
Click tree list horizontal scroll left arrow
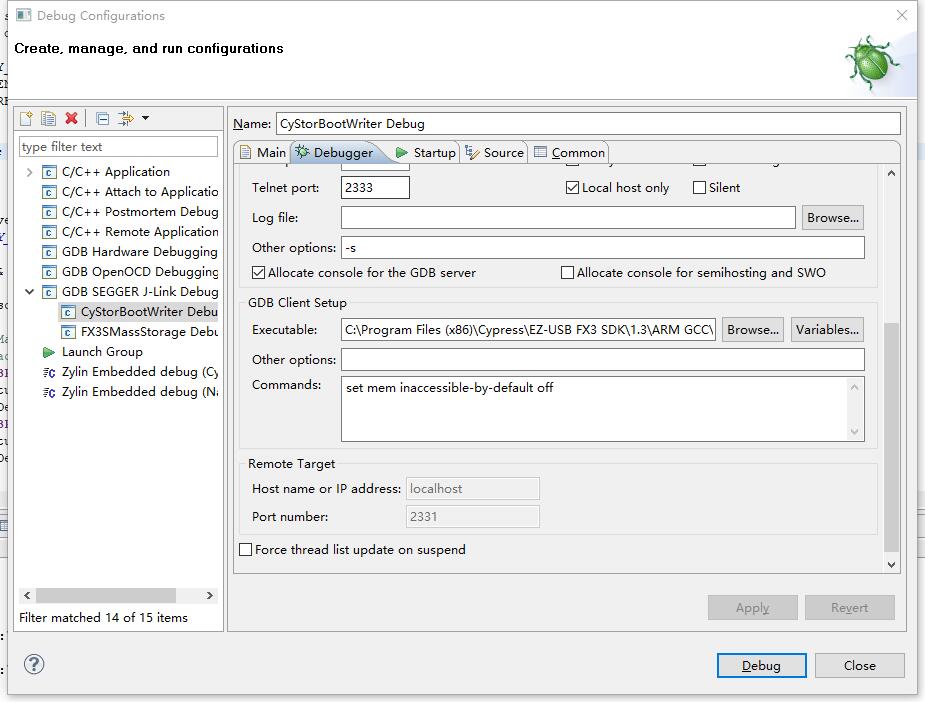point(27,595)
